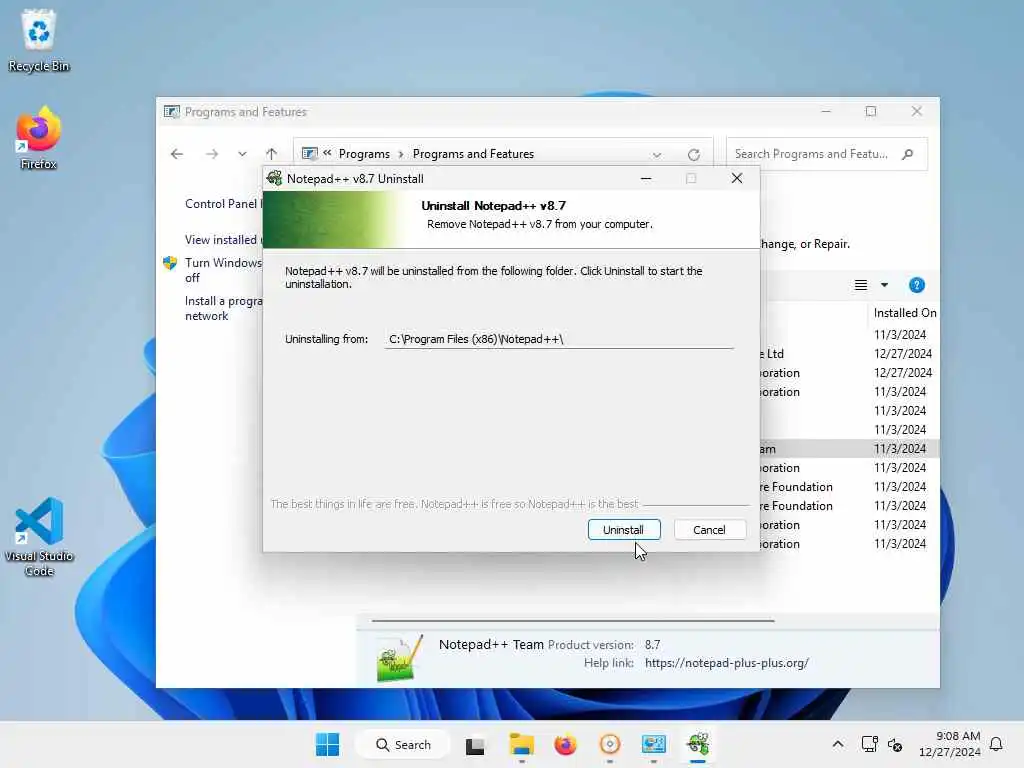Select the highlighted Notepad++ Team row date

(x=900, y=449)
